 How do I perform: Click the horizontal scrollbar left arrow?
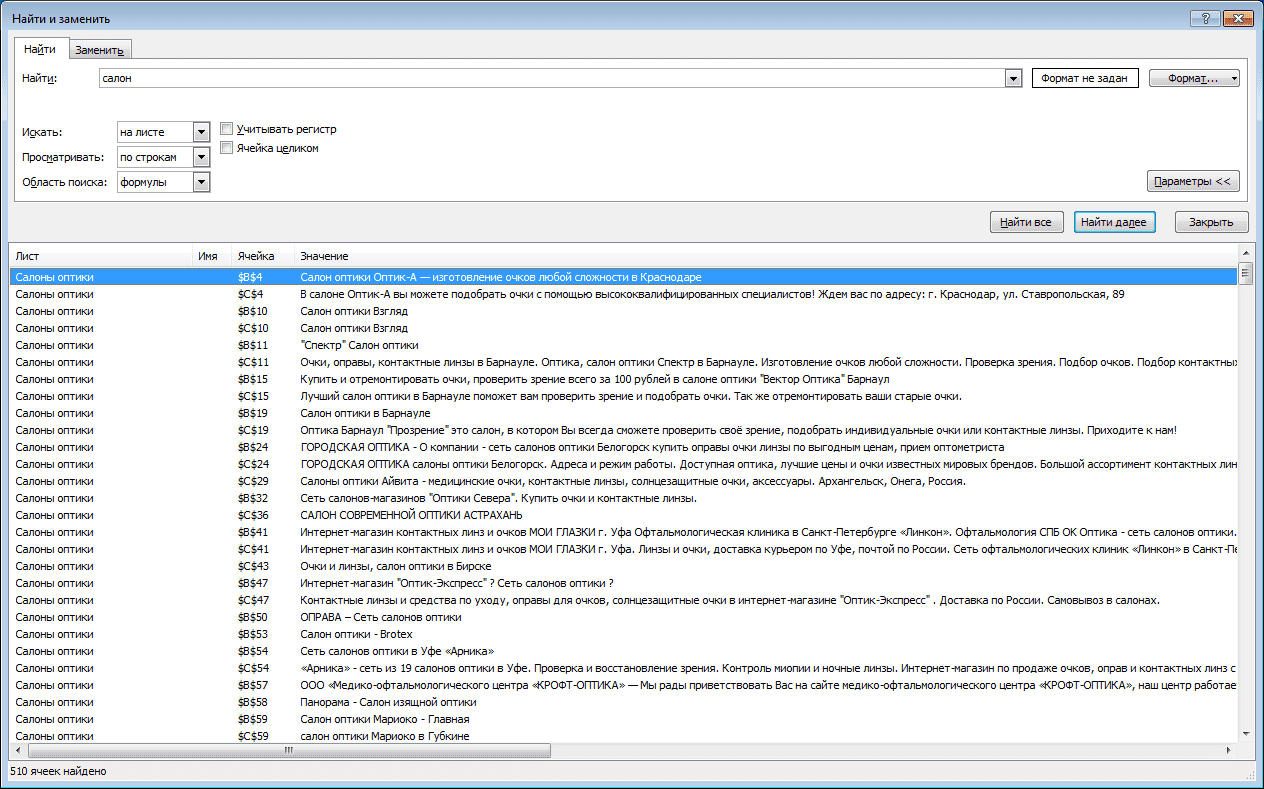coord(17,750)
